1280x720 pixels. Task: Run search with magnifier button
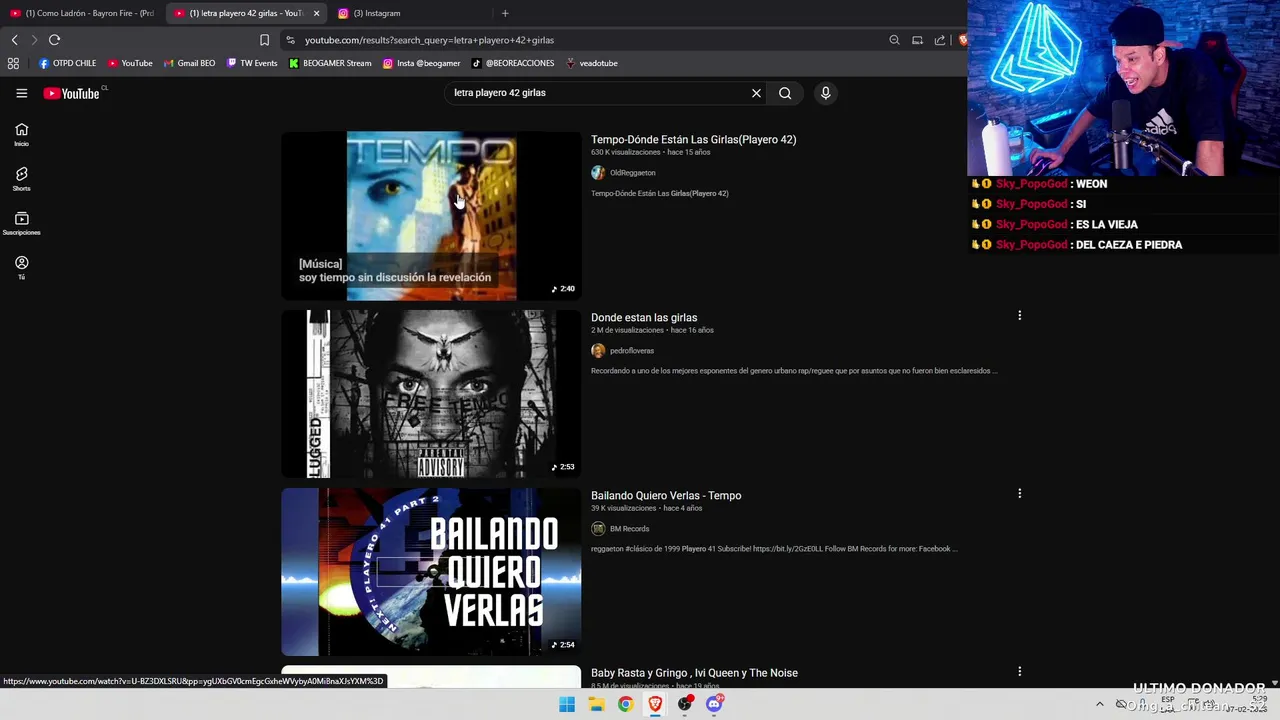point(785,93)
